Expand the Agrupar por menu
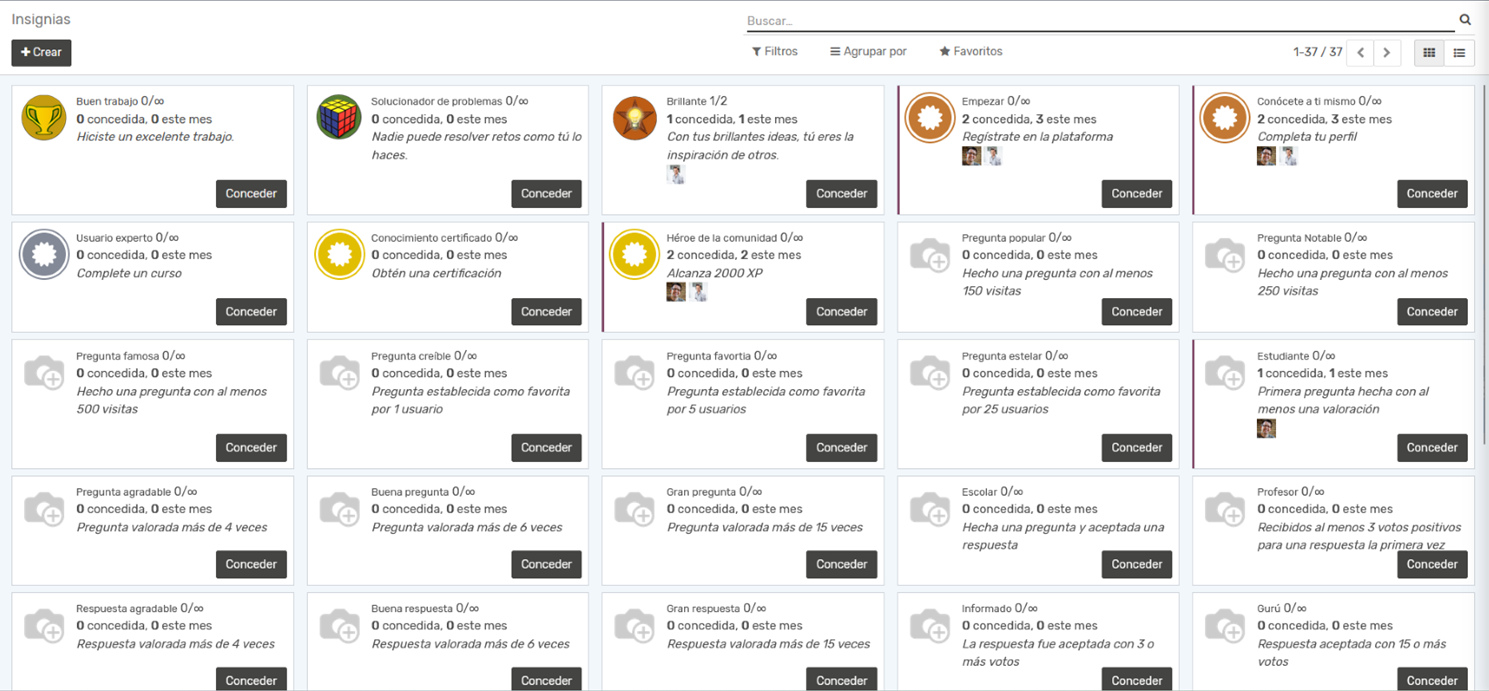Screen dimensions: 1489x691 868,51
